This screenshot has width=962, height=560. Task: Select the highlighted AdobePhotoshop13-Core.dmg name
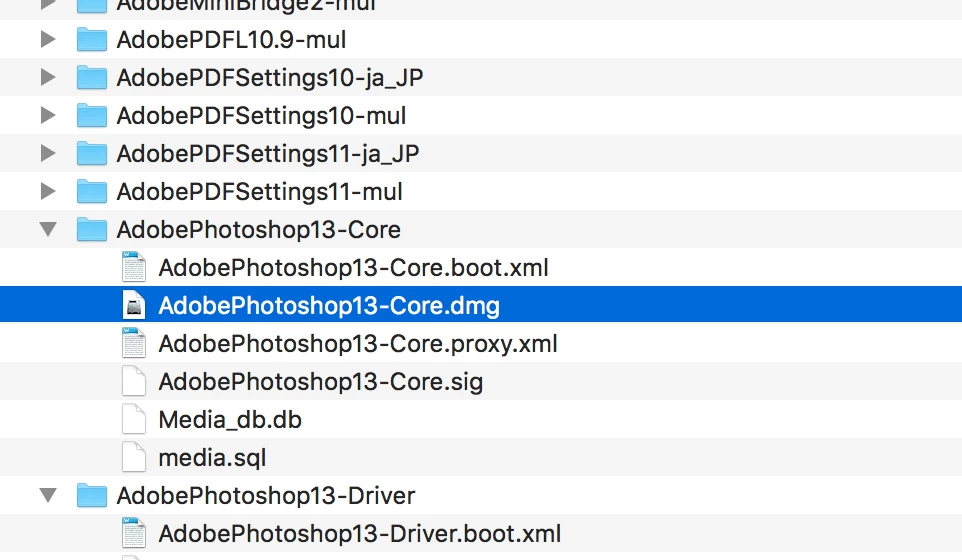coord(329,306)
